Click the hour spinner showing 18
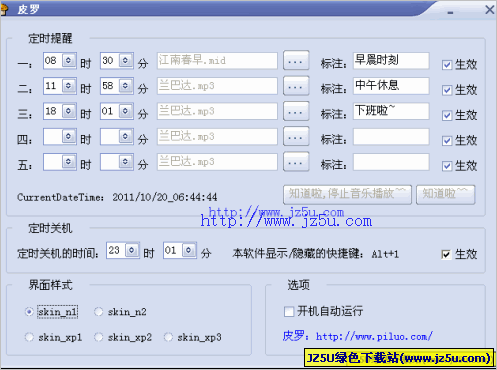The height and width of the screenshot is (370, 497). point(60,111)
